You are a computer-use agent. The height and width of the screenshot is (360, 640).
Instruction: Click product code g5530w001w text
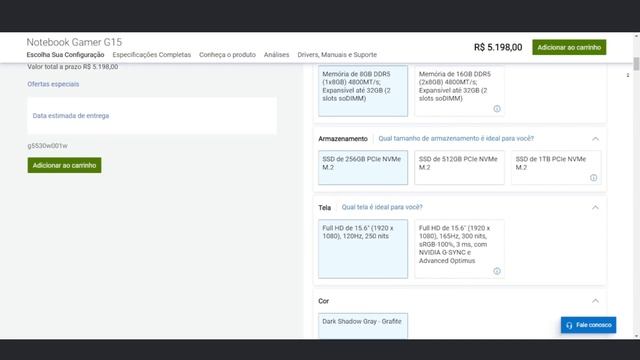pos(47,146)
